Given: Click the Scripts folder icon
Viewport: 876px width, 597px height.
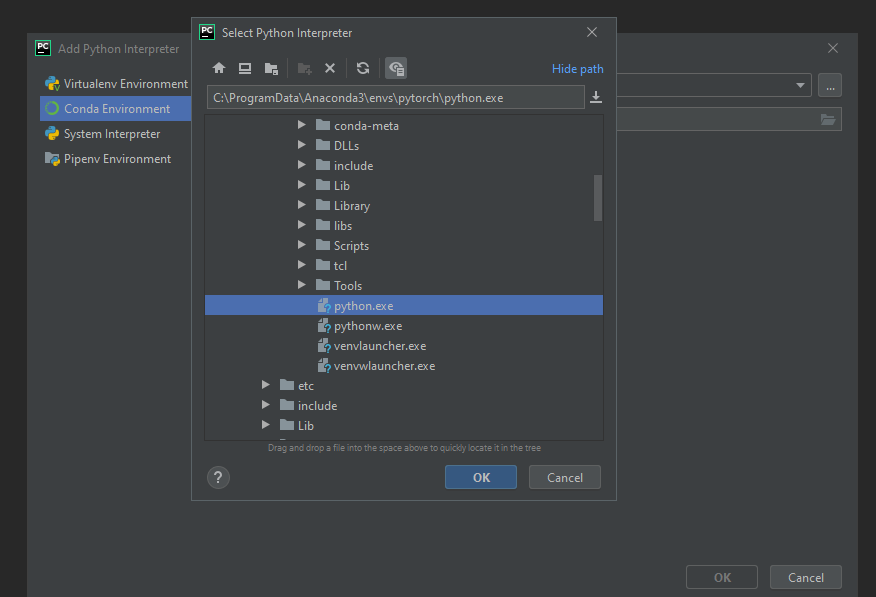Looking at the screenshot, I should [x=323, y=245].
